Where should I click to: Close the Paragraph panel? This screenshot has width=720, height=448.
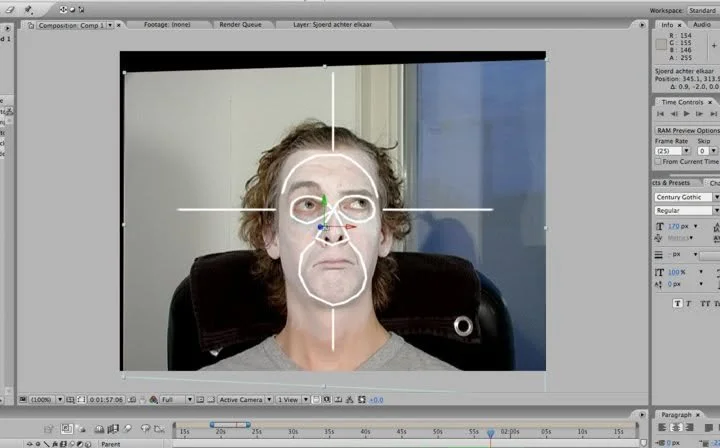coord(698,414)
